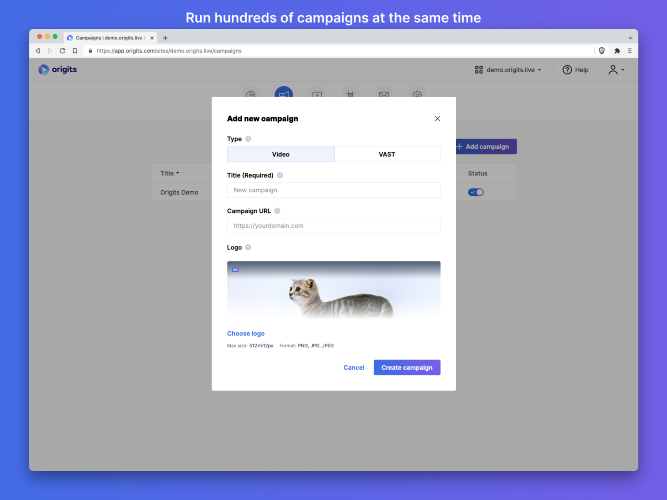The width and height of the screenshot is (667, 500).
Task: Open the Origits Demo campaign row
Action: point(179,192)
